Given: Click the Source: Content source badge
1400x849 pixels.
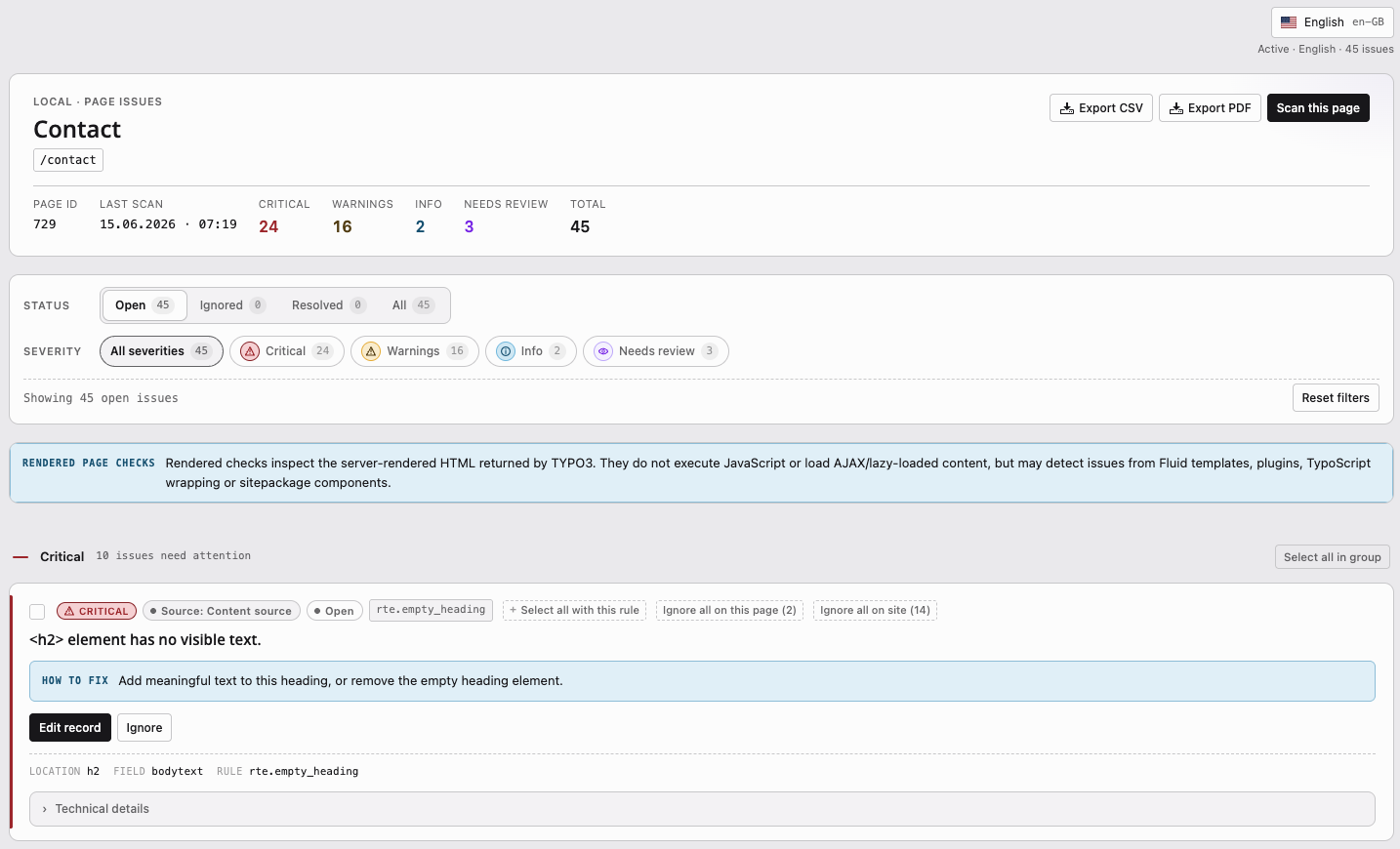Looking at the screenshot, I should pyautogui.click(x=222, y=611).
